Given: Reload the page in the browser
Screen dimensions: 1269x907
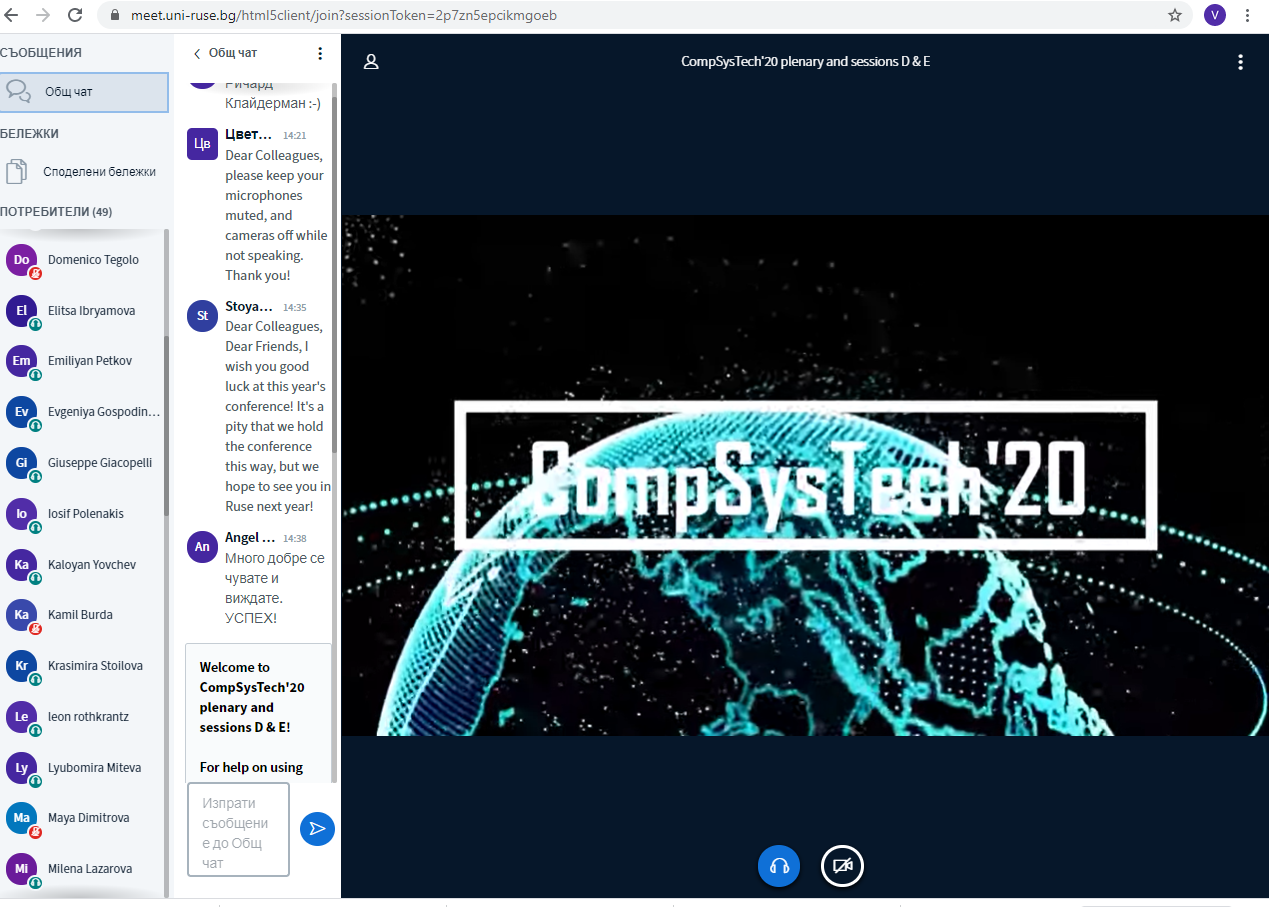Looking at the screenshot, I should [75, 15].
